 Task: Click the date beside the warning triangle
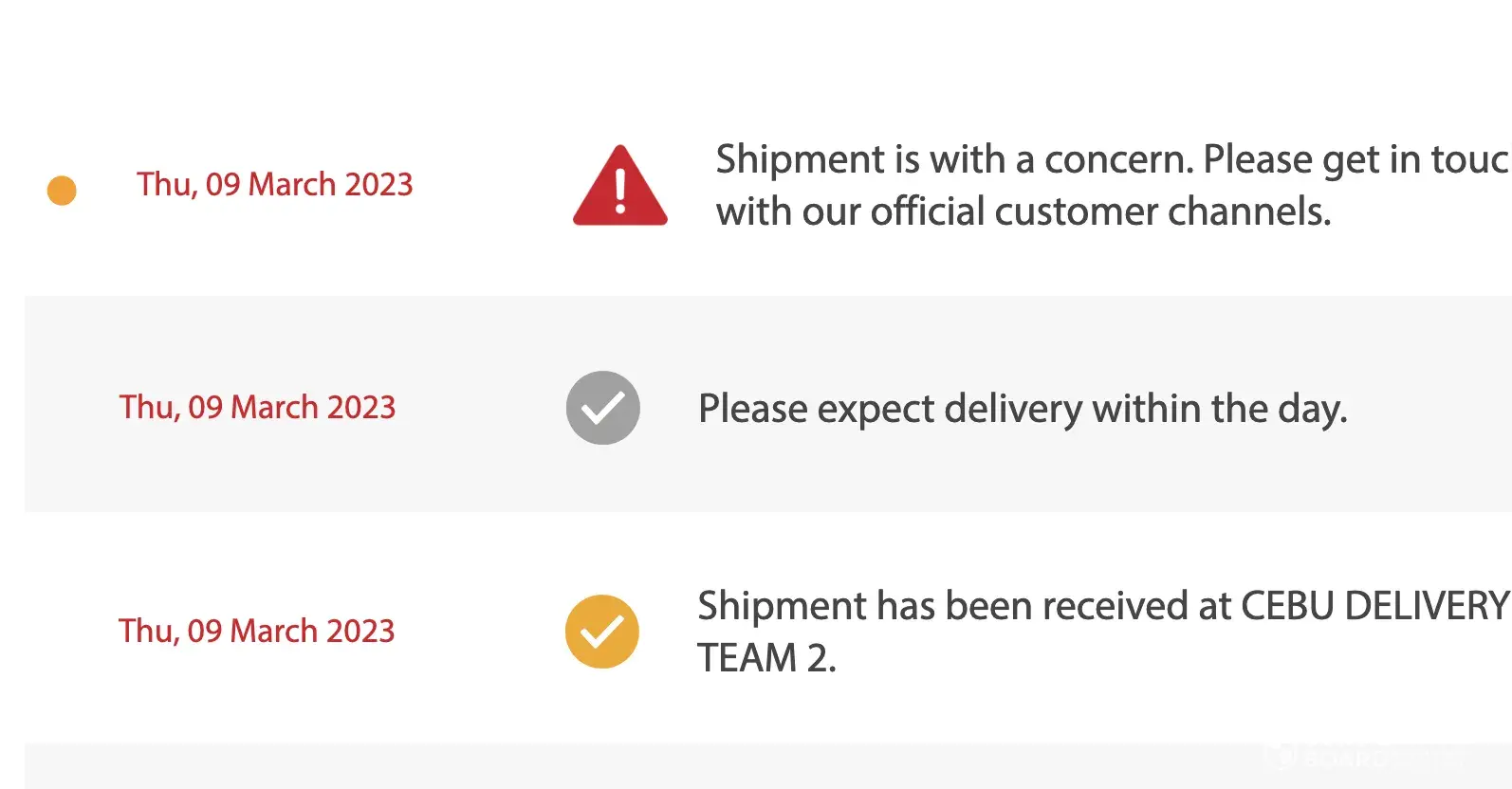(x=275, y=184)
